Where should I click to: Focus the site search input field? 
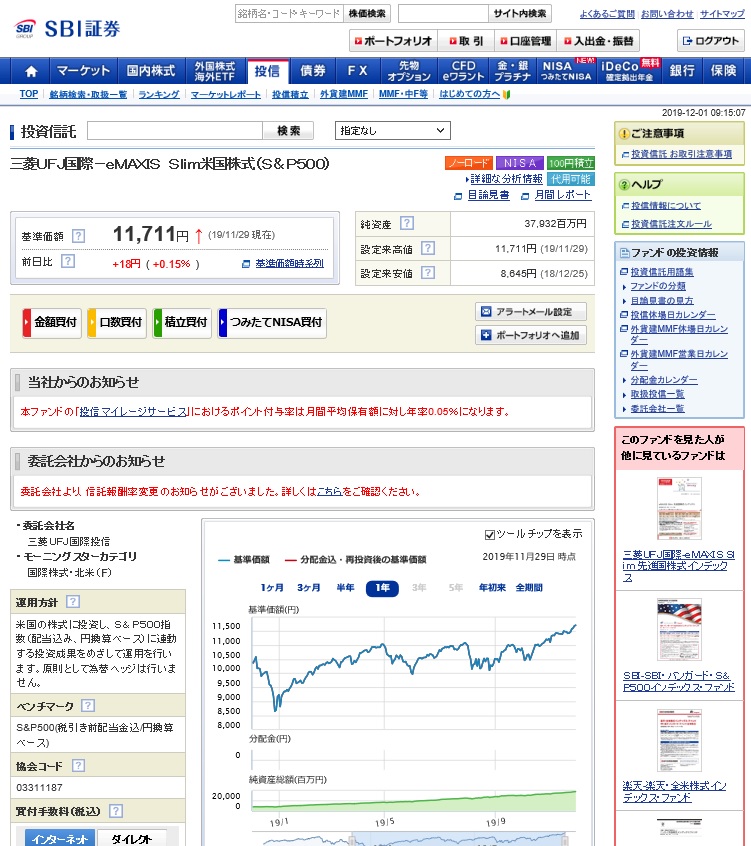[x=443, y=13]
